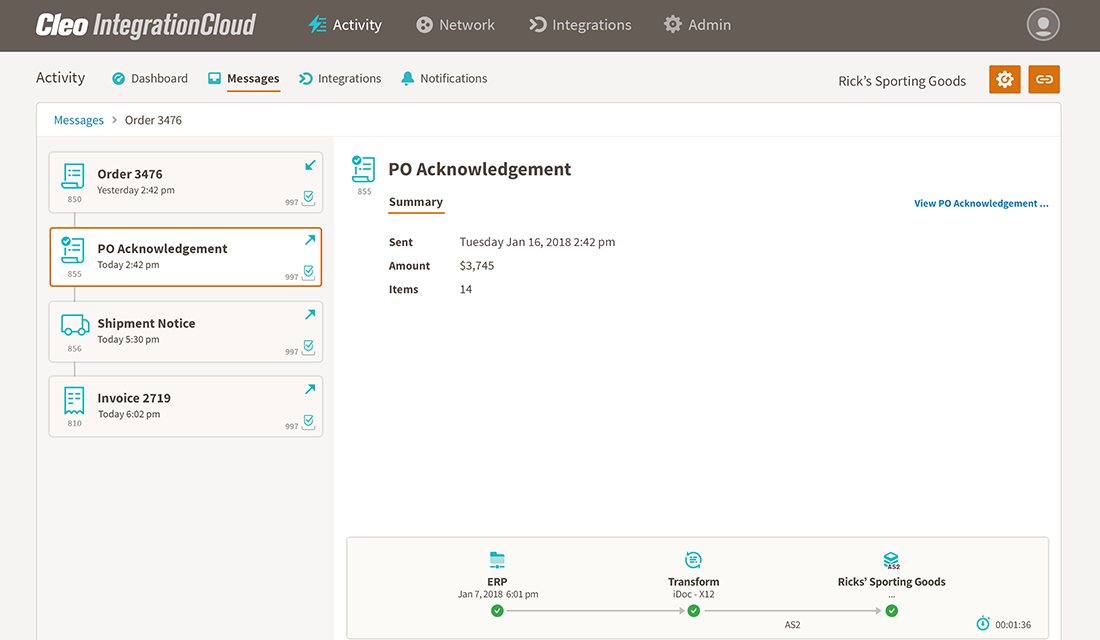Viewport: 1100px width, 640px height.
Task: Click 997 acknowledgement icon on PO Acknowledgement card
Action: 308,272
